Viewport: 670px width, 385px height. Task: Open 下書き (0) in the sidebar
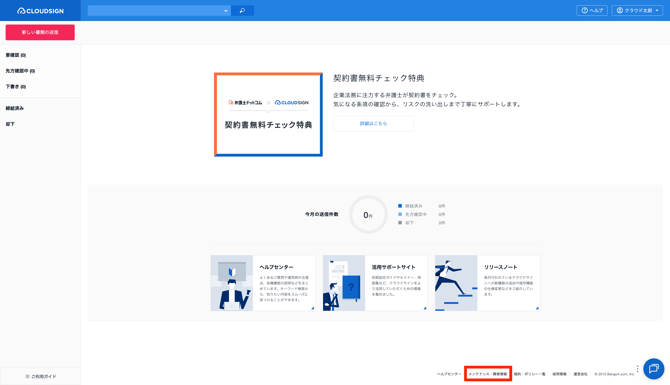point(16,87)
